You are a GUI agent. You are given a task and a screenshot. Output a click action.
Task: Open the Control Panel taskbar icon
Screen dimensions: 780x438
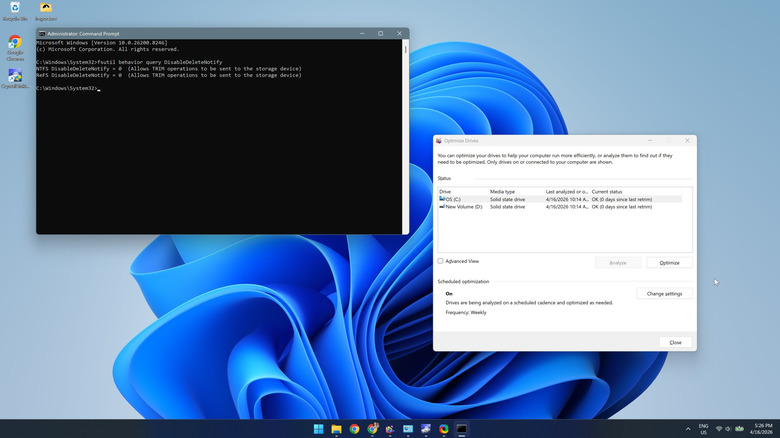click(408, 429)
